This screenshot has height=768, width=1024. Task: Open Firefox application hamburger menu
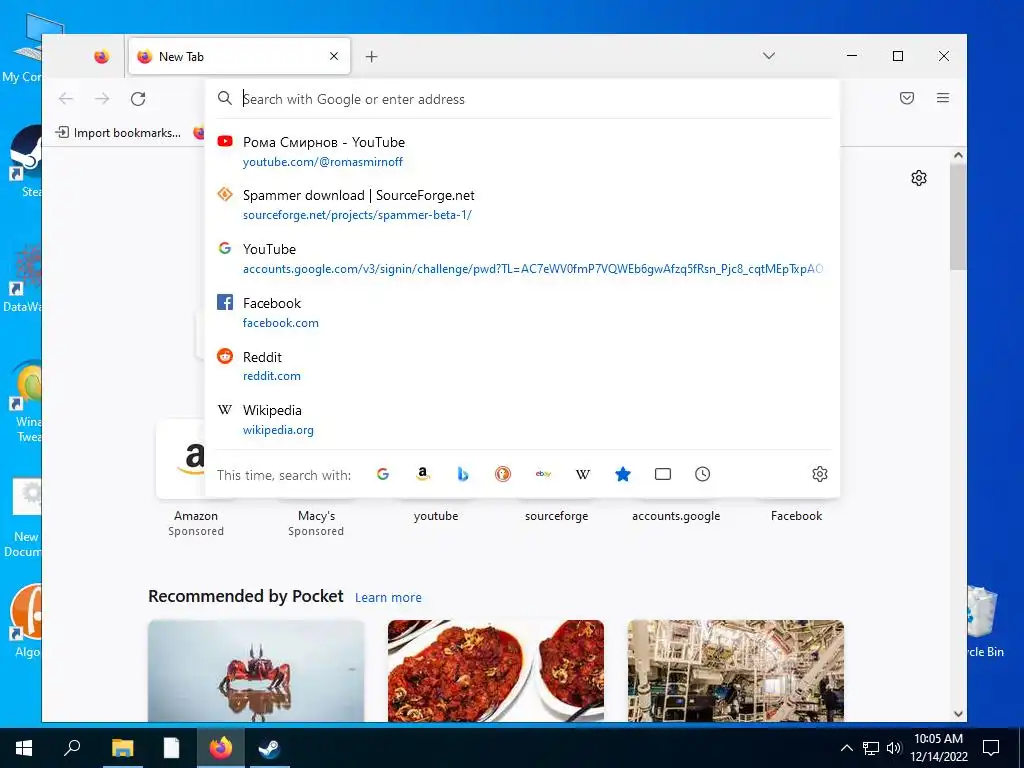pos(943,98)
